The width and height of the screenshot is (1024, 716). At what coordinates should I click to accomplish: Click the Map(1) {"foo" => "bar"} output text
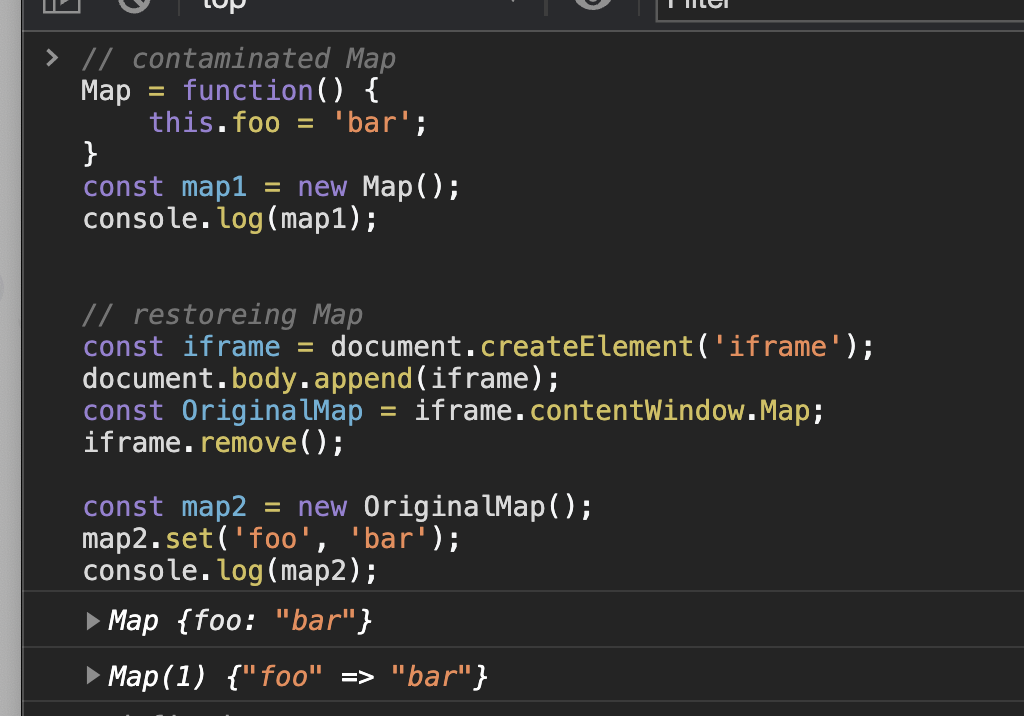[x=298, y=676]
